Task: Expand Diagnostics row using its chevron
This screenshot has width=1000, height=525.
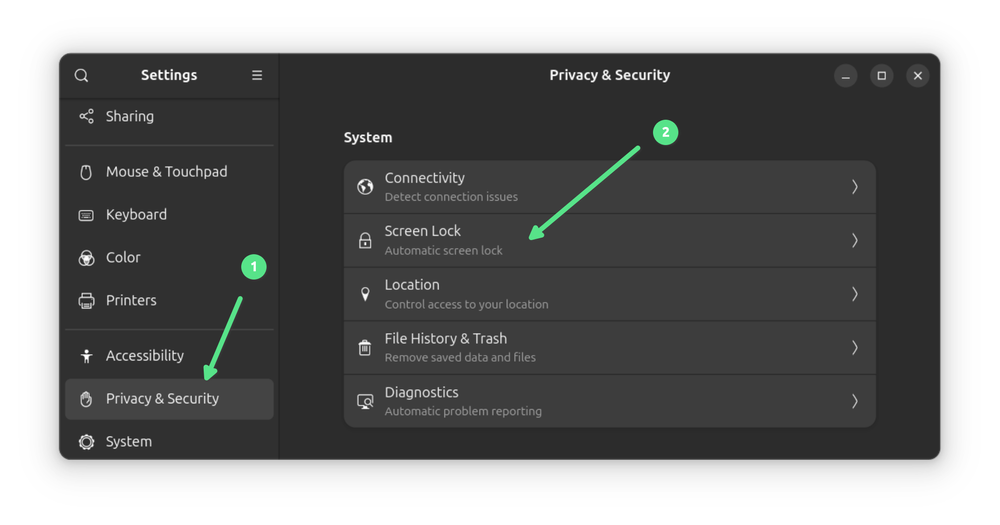Action: click(x=855, y=401)
